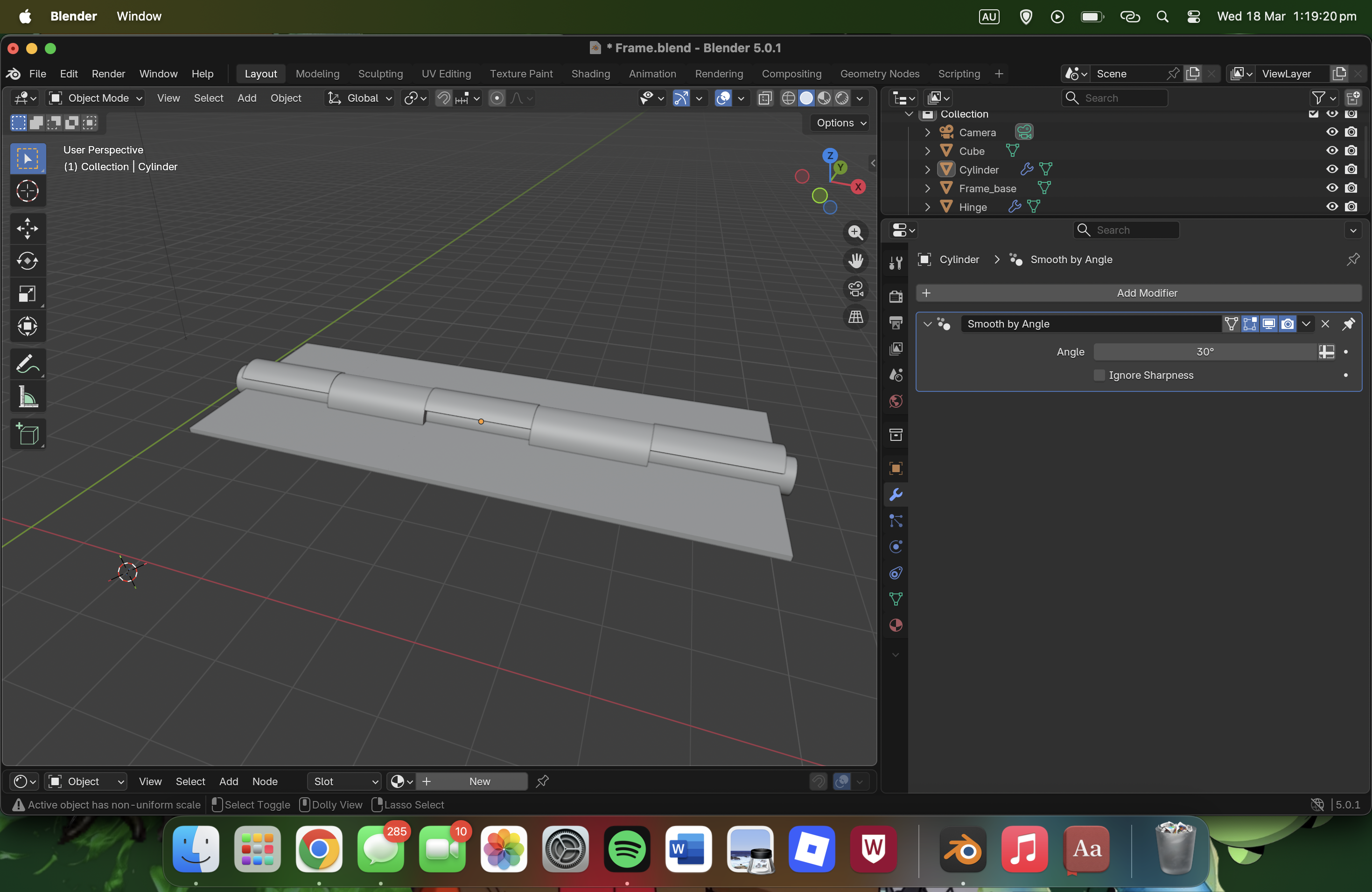
Task: Switch to Cursor tool
Action: point(27,191)
